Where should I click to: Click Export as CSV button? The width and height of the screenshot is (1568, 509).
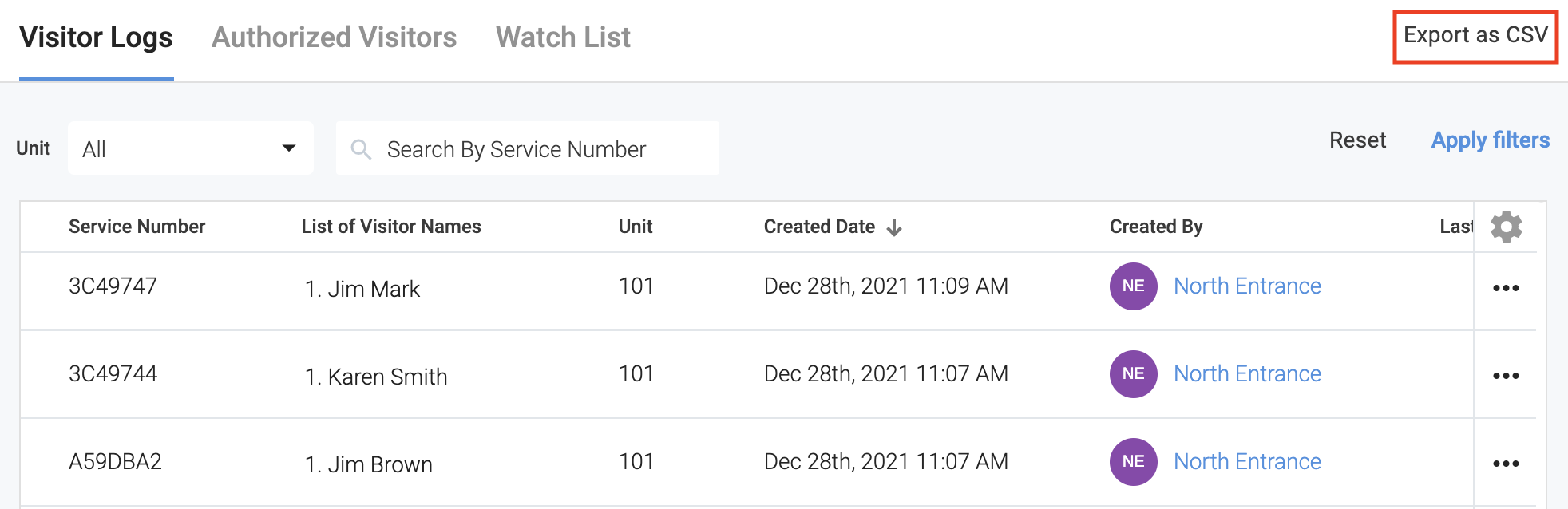[1475, 36]
